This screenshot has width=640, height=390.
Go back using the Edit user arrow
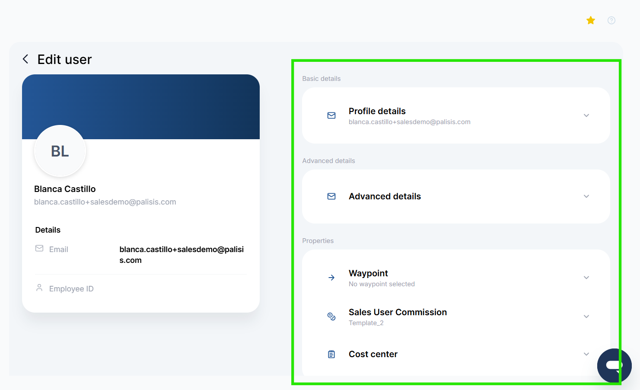pos(26,59)
